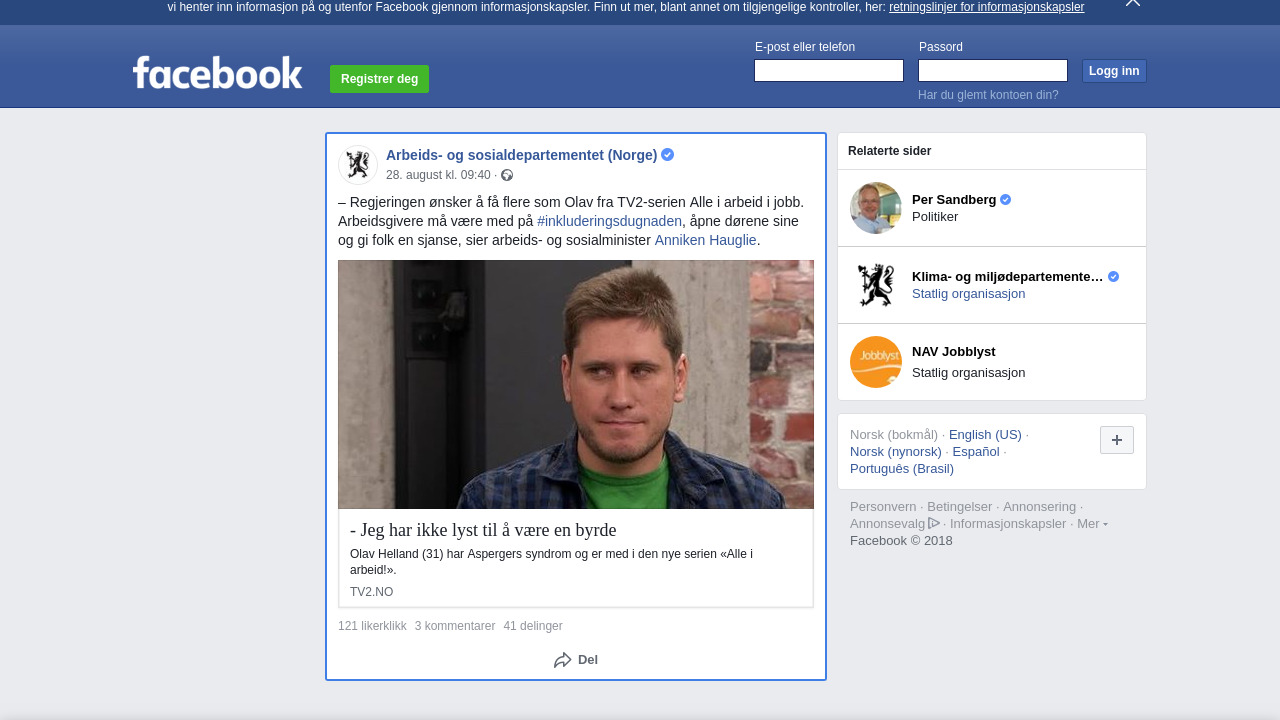
Task: Switch language to English (US)
Action: coord(985,435)
